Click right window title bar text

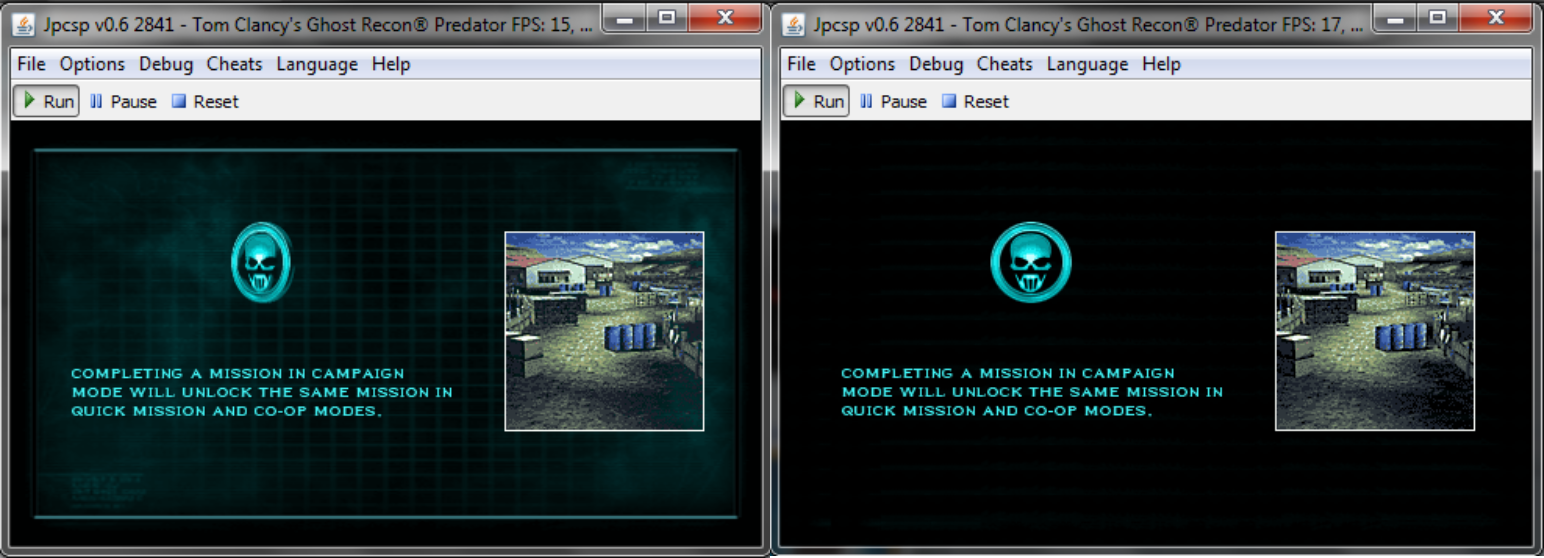(x=1089, y=24)
